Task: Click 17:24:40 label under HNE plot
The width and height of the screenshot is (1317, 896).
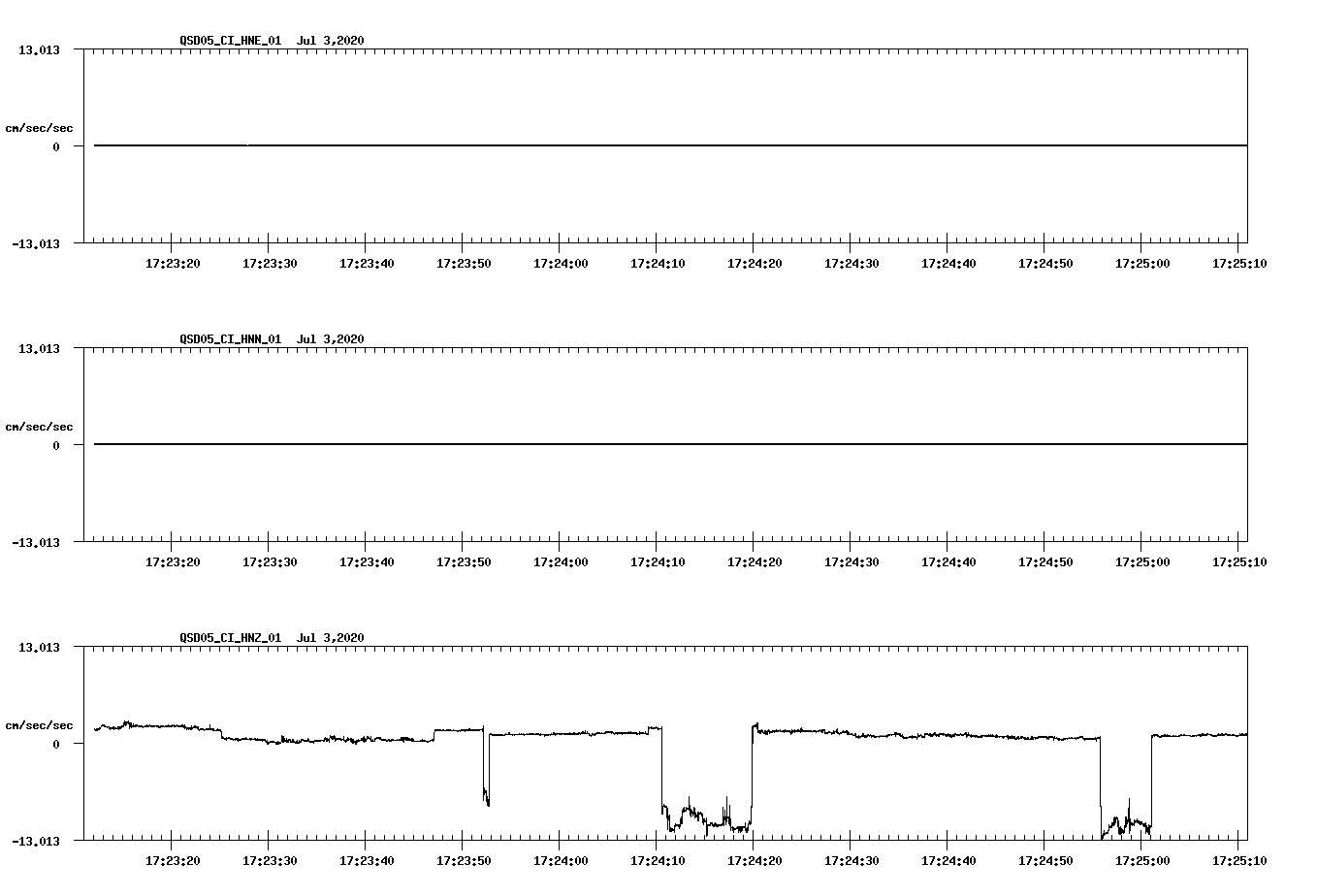Action: coord(948,264)
